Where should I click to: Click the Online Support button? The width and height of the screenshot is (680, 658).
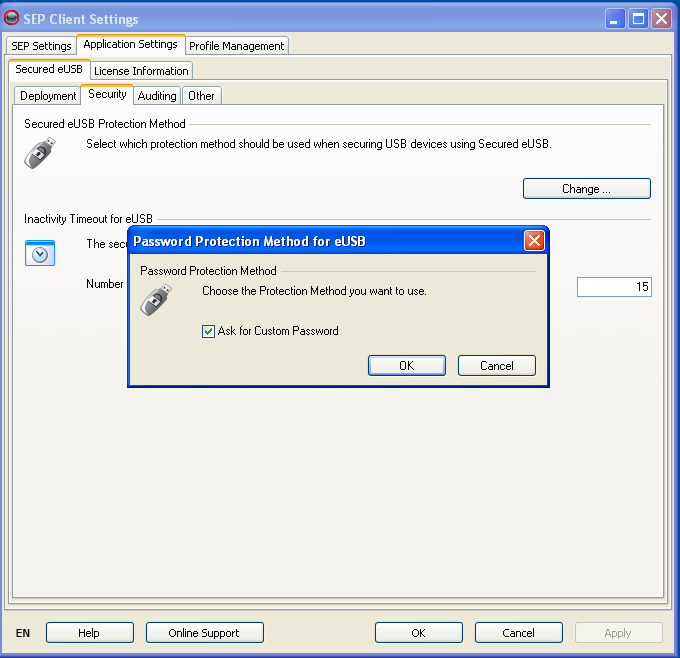(x=205, y=633)
